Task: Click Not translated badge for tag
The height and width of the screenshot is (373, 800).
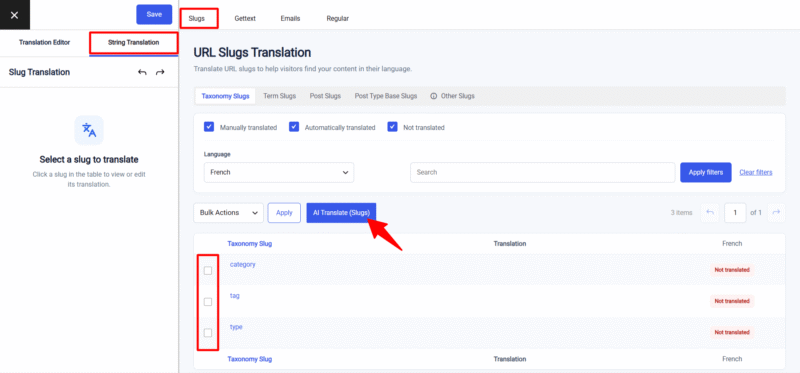Action: click(x=732, y=301)
